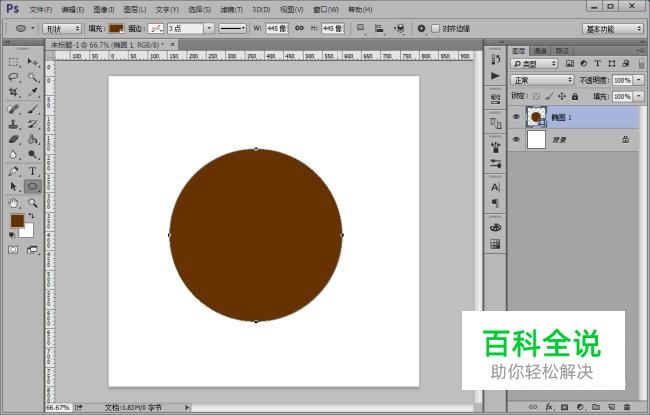Open the Edit (E) menu
Screen dimensions: 650x415
(x=73, y=9)
